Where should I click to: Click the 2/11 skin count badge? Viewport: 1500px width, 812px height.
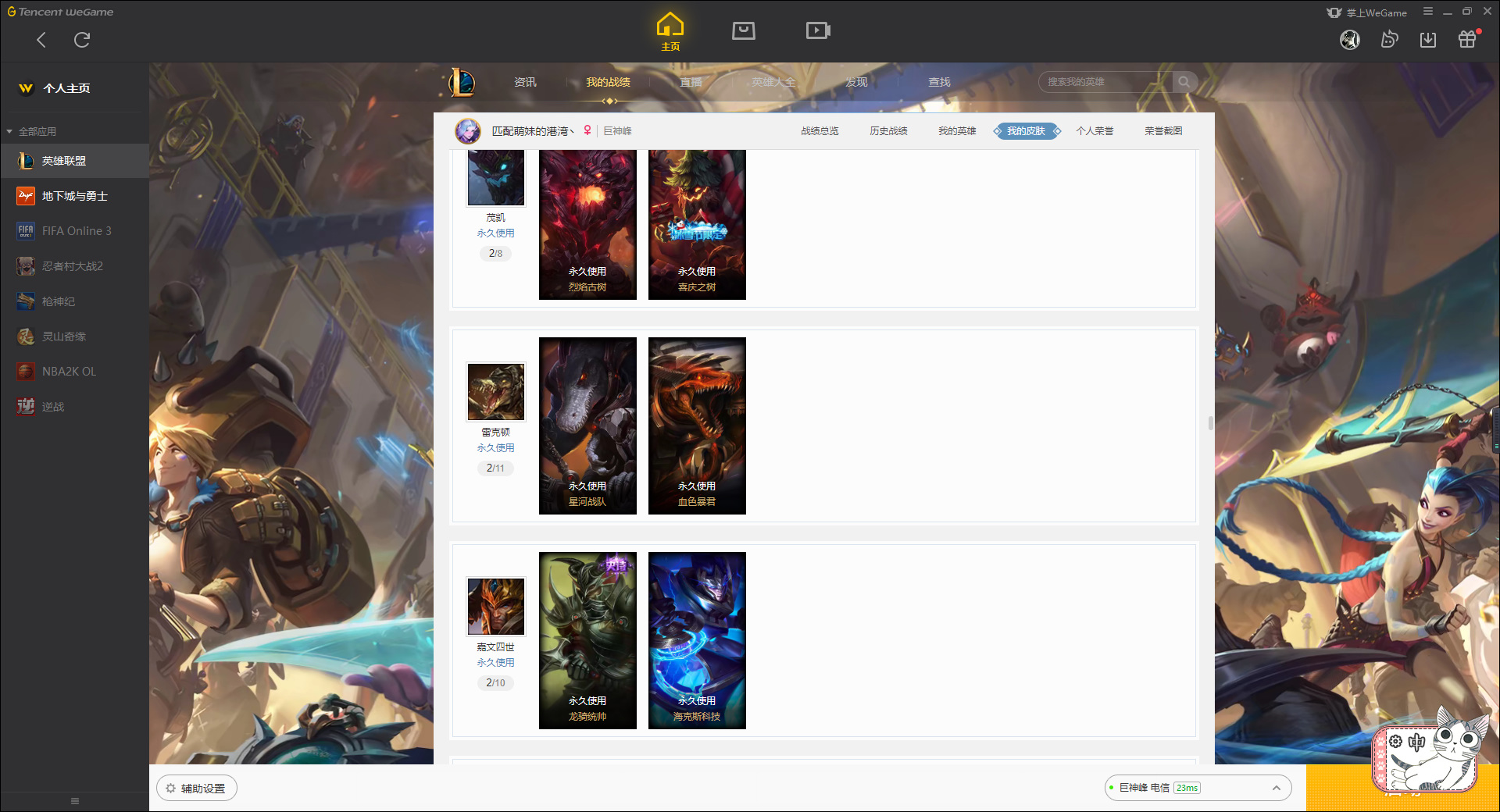[495, 468]
